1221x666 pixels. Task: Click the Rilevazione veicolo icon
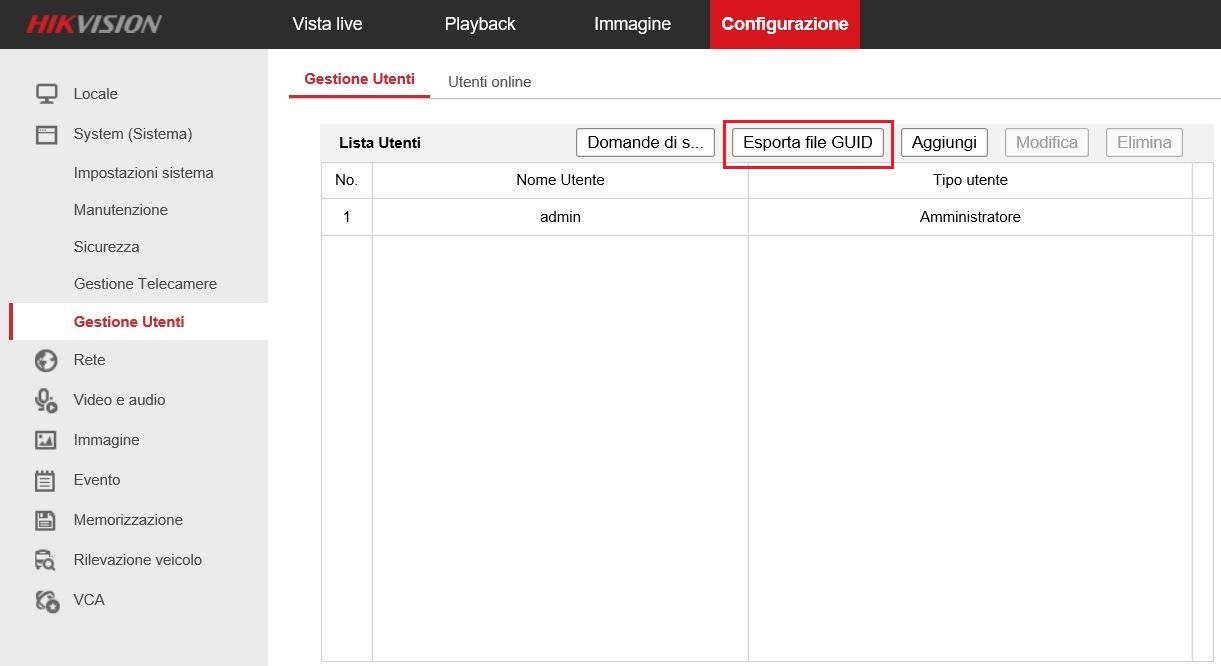[46, 560]
